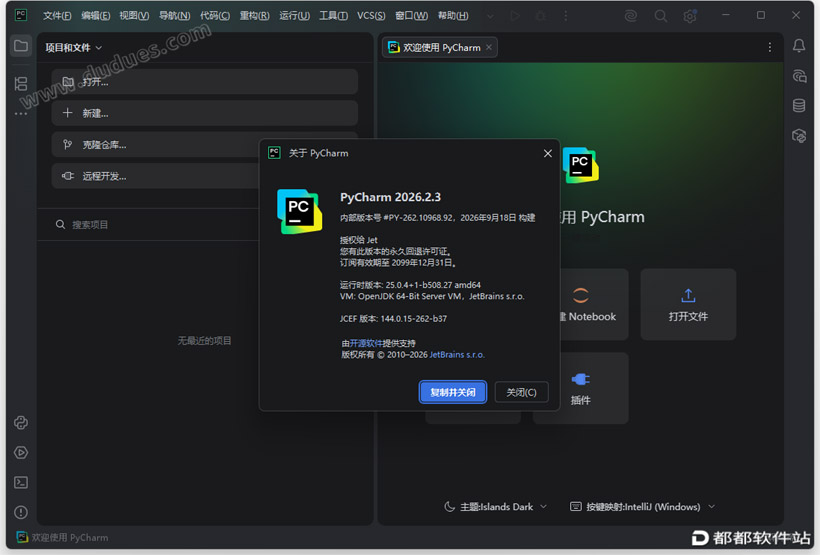
Task: Open the View menu
Action: 134,16
